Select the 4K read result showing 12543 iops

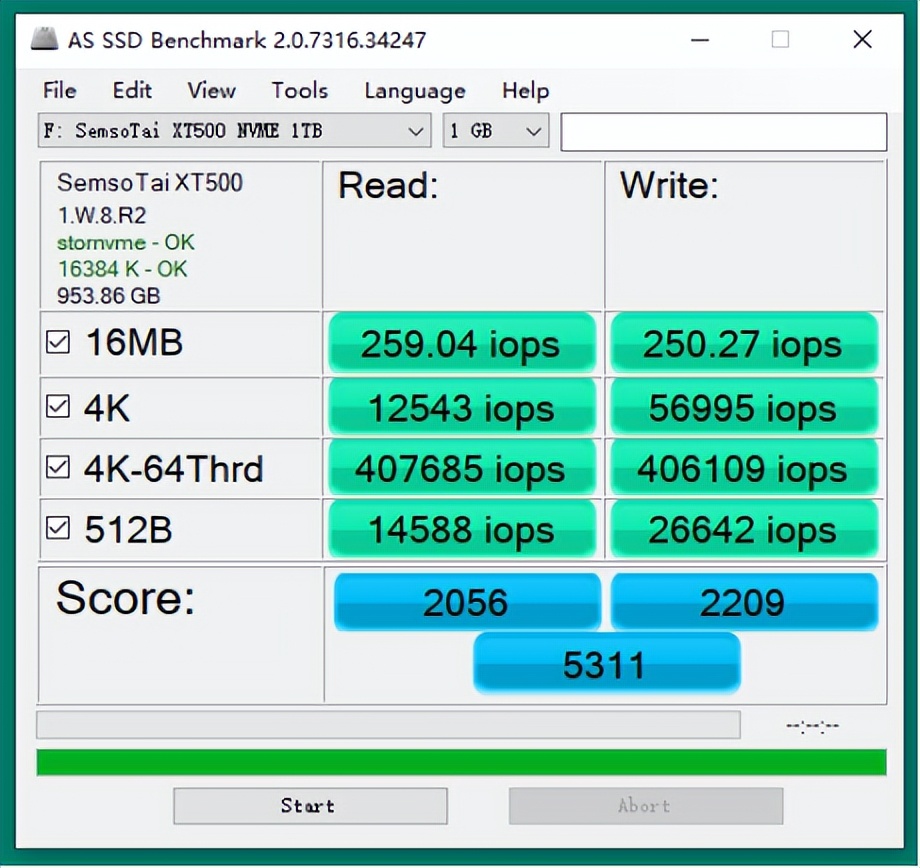click(461, 407)
